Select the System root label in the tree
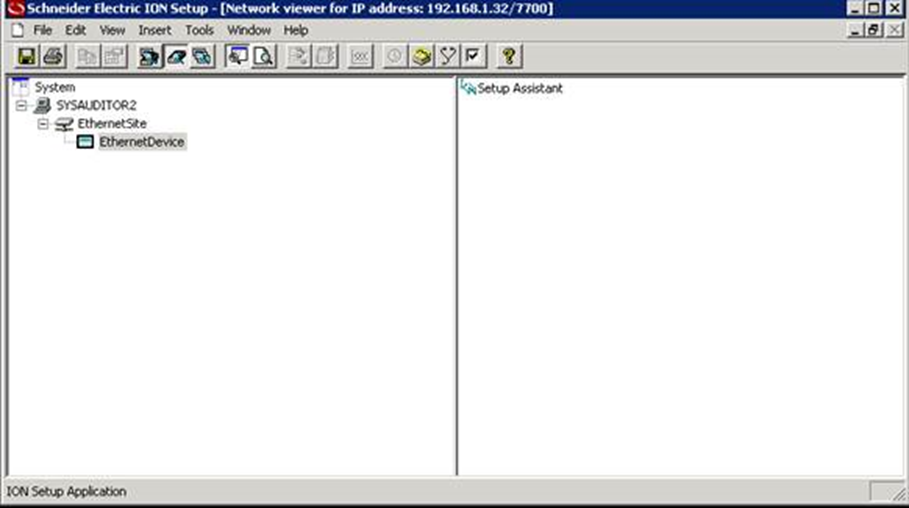 coord(55,87)
